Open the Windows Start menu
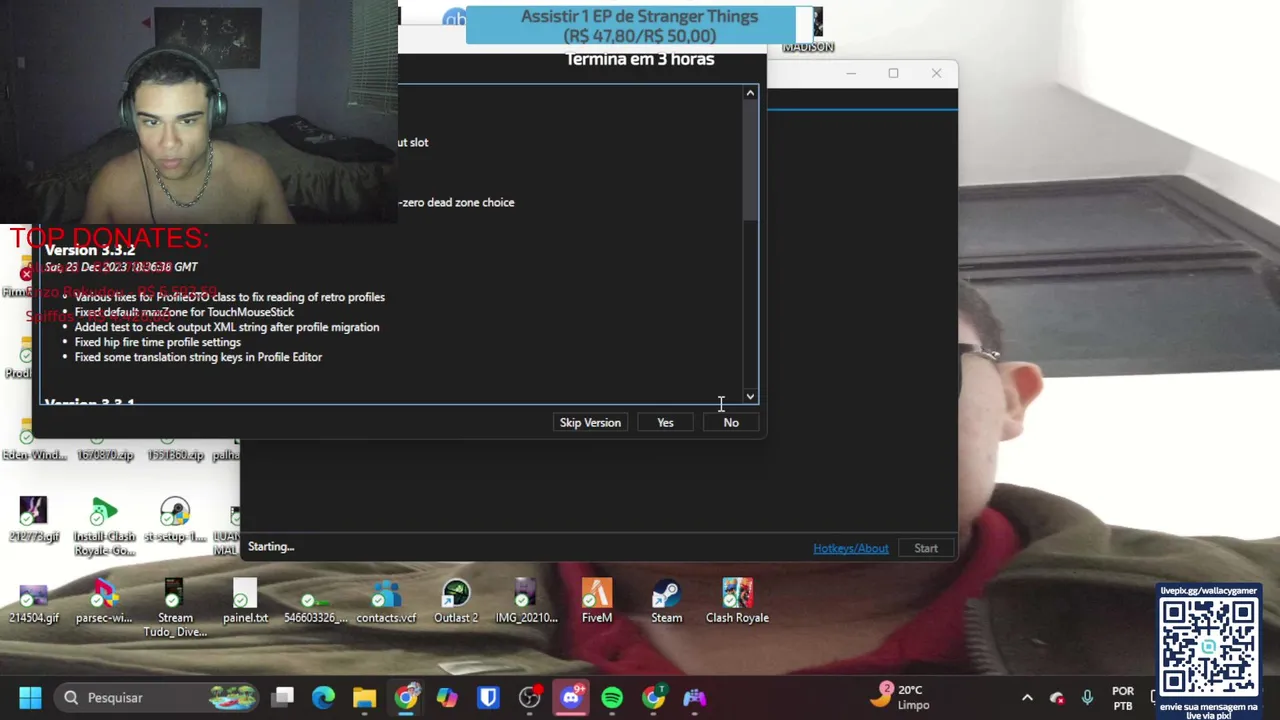The image size is (1280, 720). pos(30,697)
